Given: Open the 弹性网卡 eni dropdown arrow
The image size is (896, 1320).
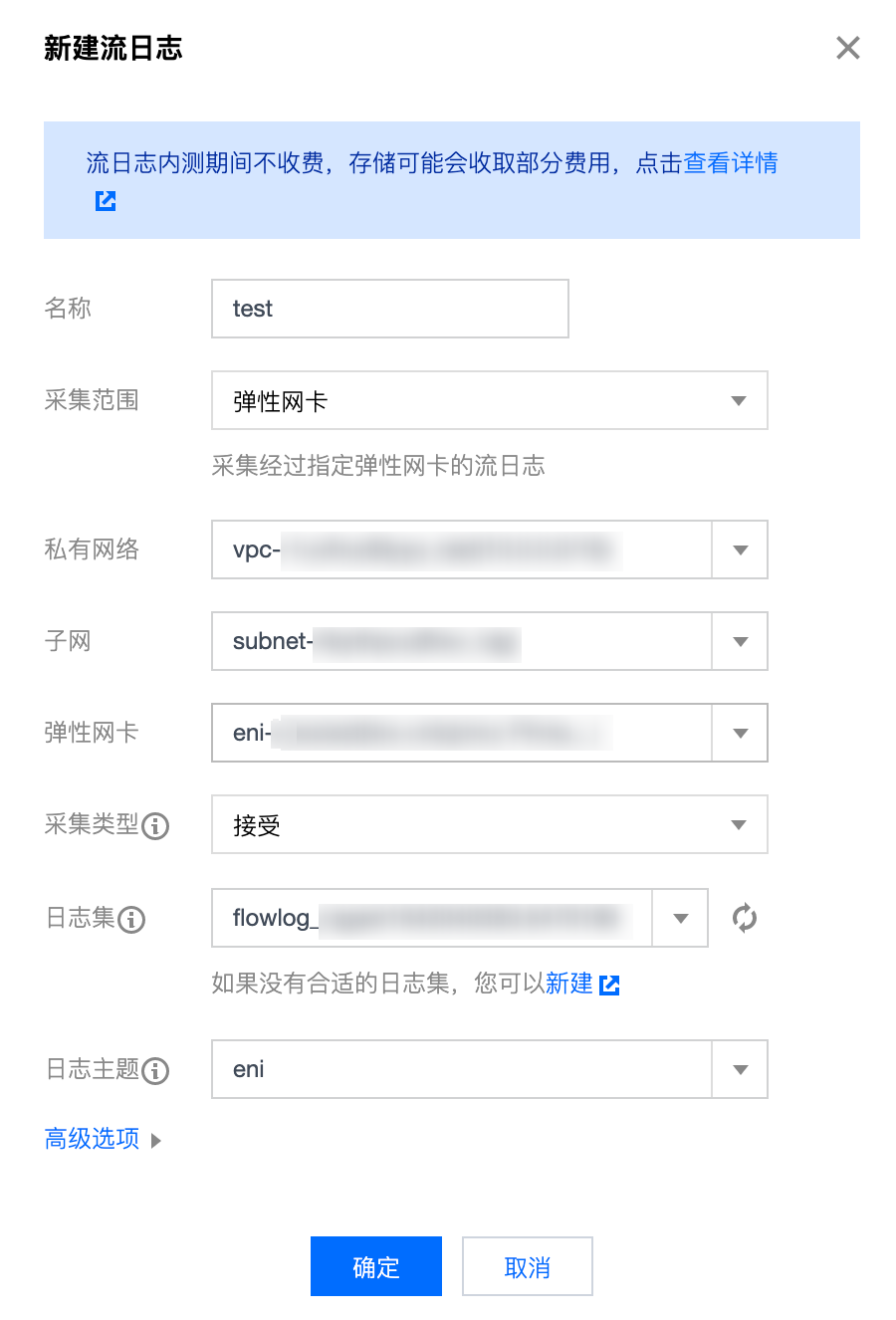Looking at the screenshot, I should (x=740, y=733).
